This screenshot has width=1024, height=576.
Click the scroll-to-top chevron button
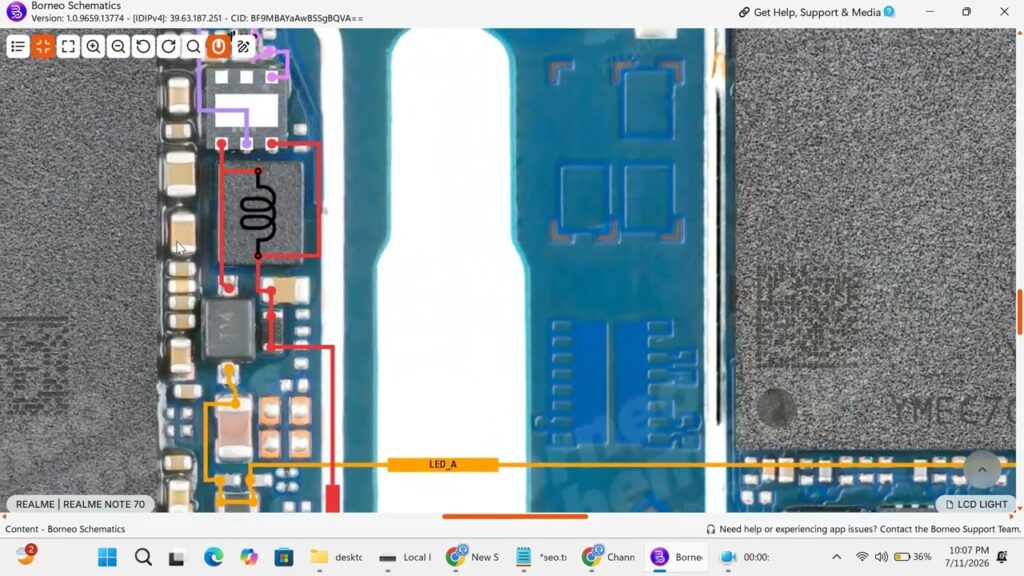982,469
